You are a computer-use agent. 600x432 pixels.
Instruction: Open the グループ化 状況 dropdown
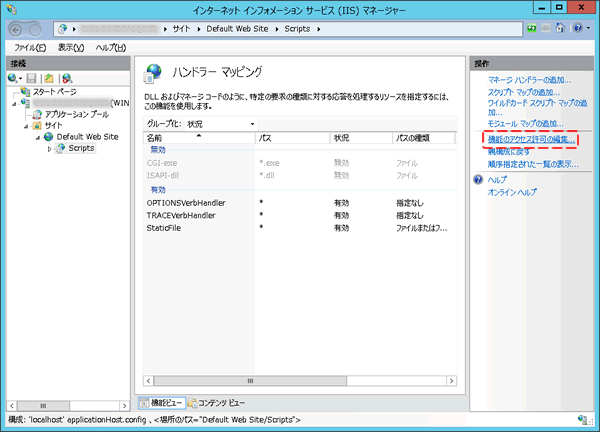point(221,124)
